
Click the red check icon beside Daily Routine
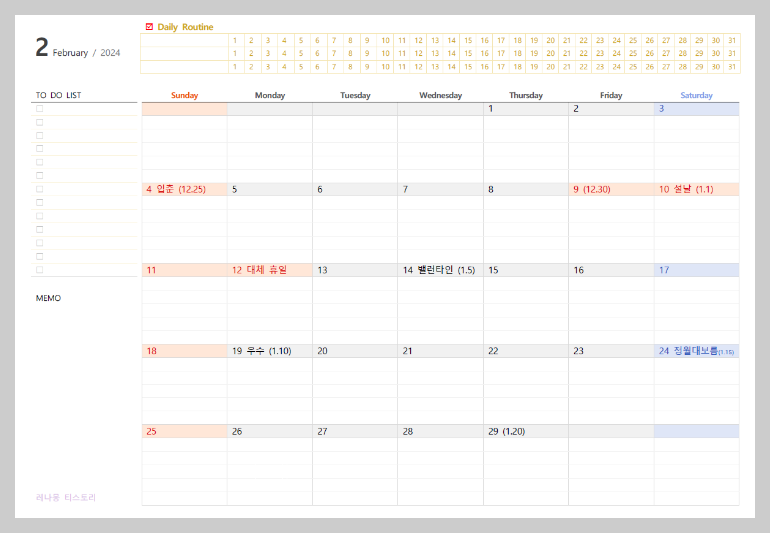tap(149, 27)
